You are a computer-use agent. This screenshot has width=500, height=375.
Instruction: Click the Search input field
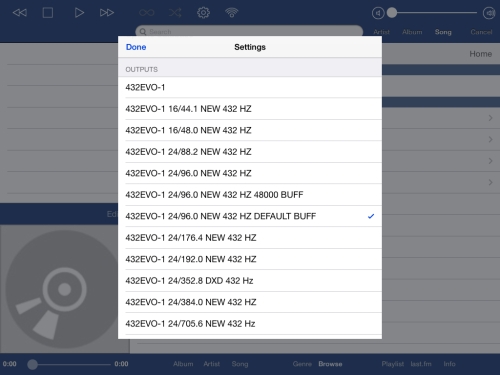pyautogui.click(x=249, y=31)
